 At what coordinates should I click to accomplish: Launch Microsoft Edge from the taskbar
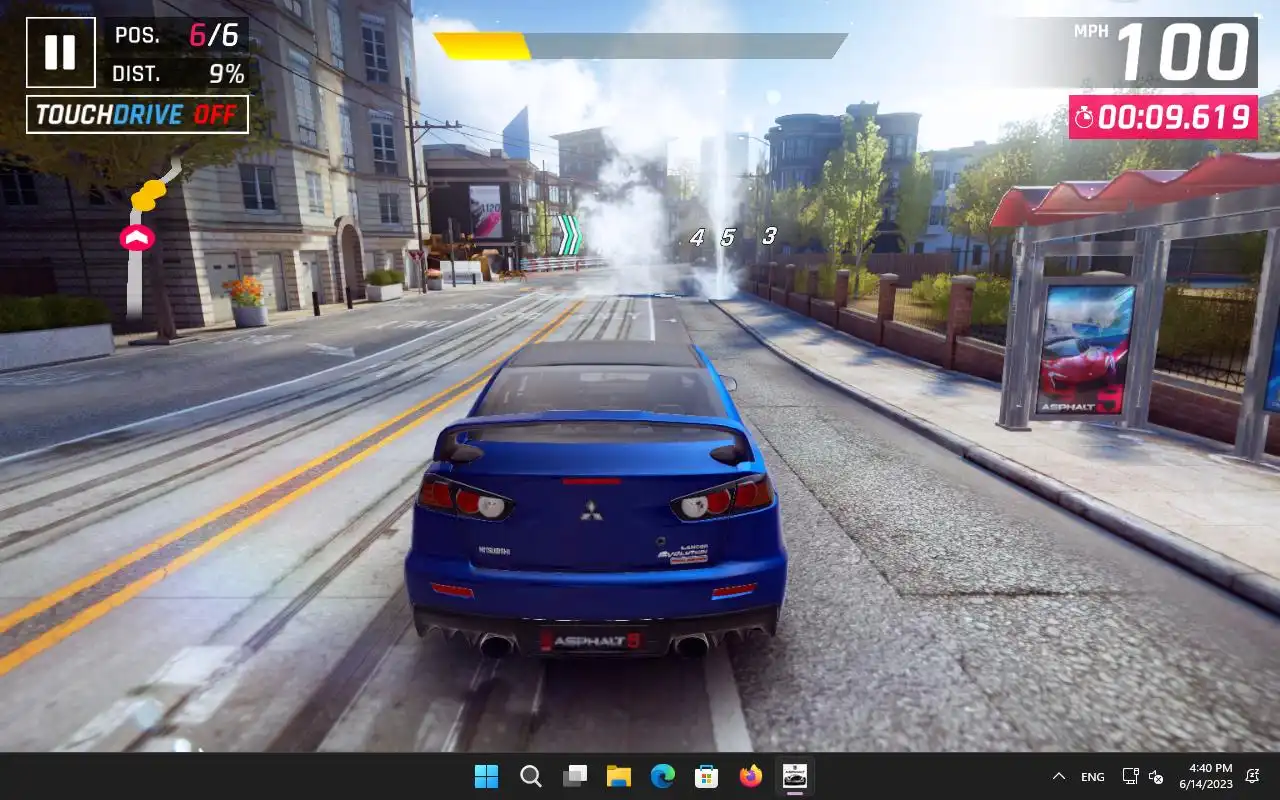pyautogui.click(x=663, y=776)
